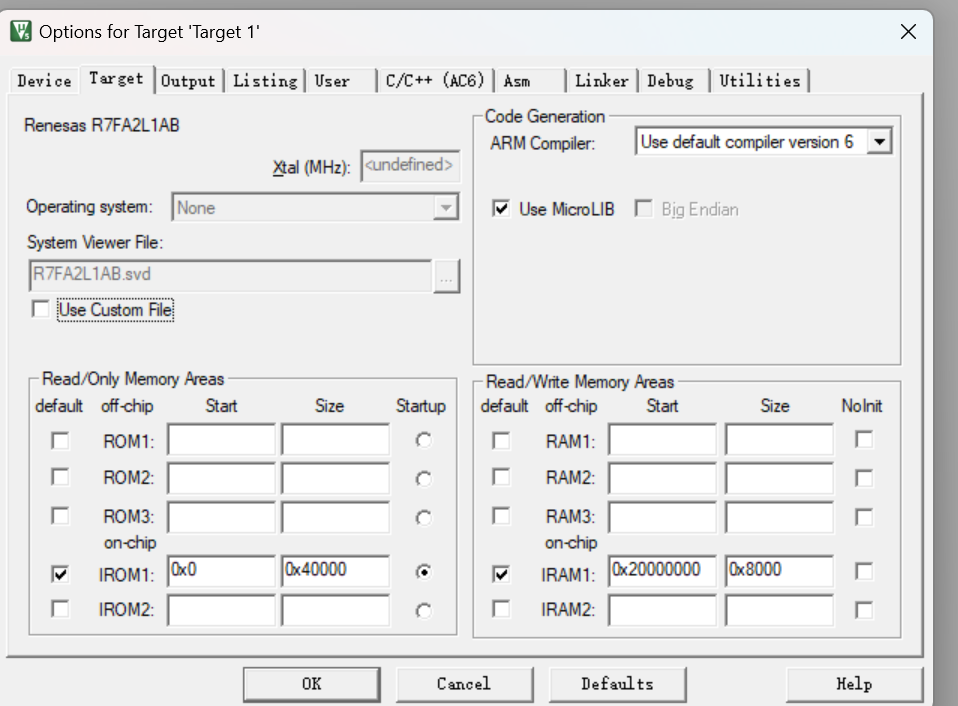Go to the Listing tab
The width and height of the screenshot is (958, 706).
click(x=265, y=81)
